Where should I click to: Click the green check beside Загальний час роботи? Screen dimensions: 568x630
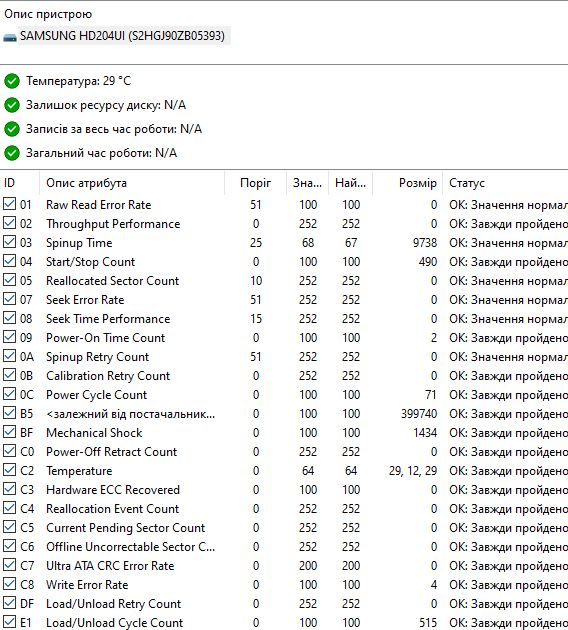coord(12,153)
